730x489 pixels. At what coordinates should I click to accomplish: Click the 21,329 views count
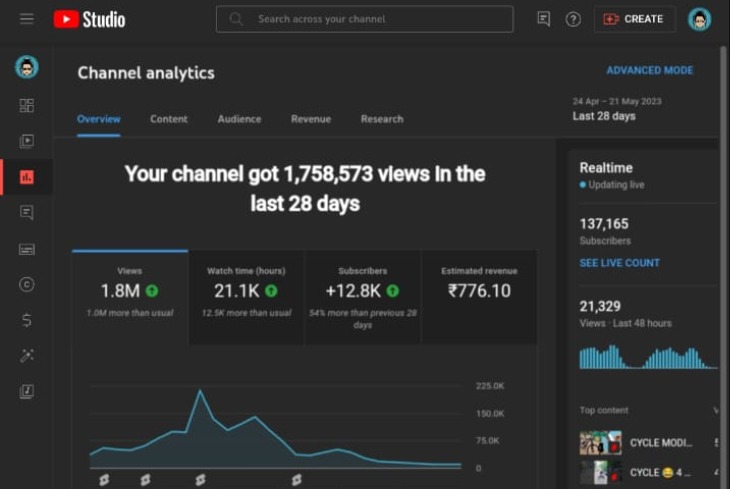pyautogui.click(x=600, y=306)
